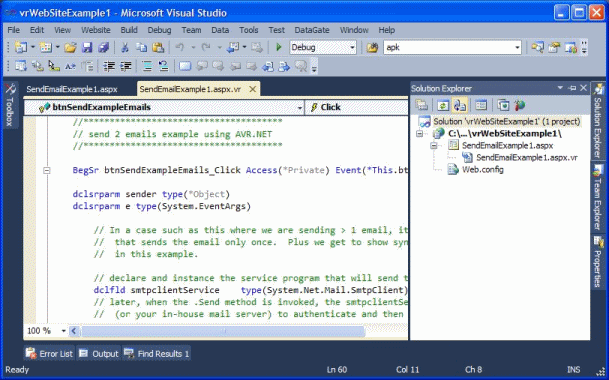Click the Find in Files icon beside apk
The width and height of the screenshot is (609, 380).
372,47
